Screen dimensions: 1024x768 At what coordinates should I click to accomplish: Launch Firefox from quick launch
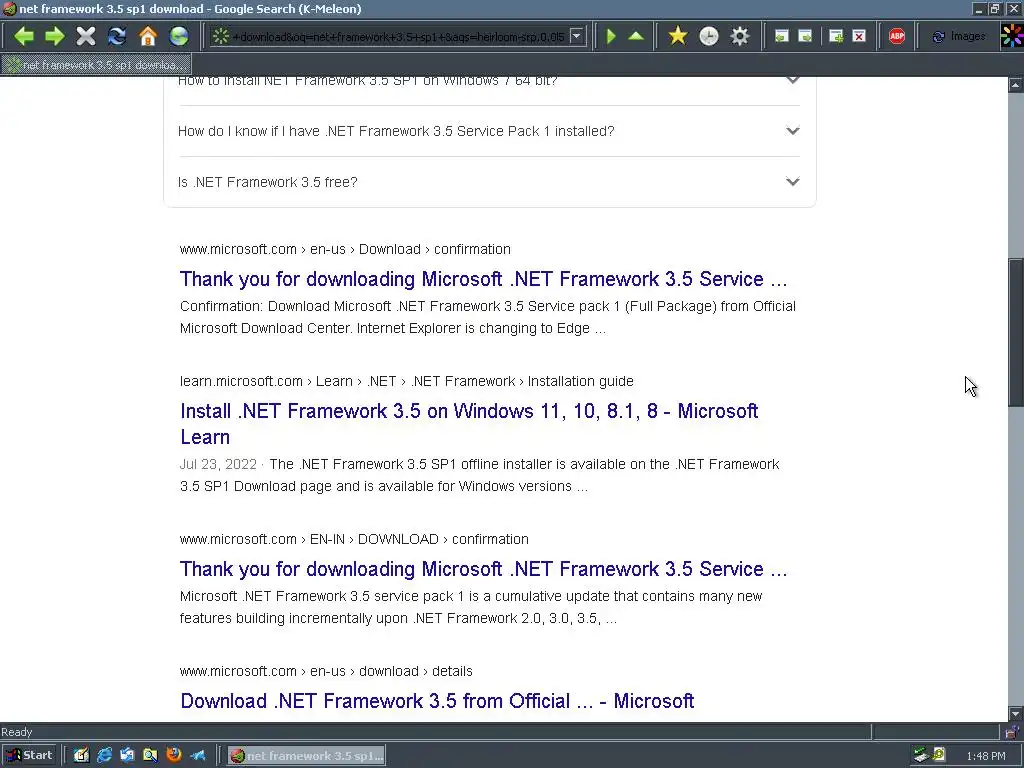(174, 756)
